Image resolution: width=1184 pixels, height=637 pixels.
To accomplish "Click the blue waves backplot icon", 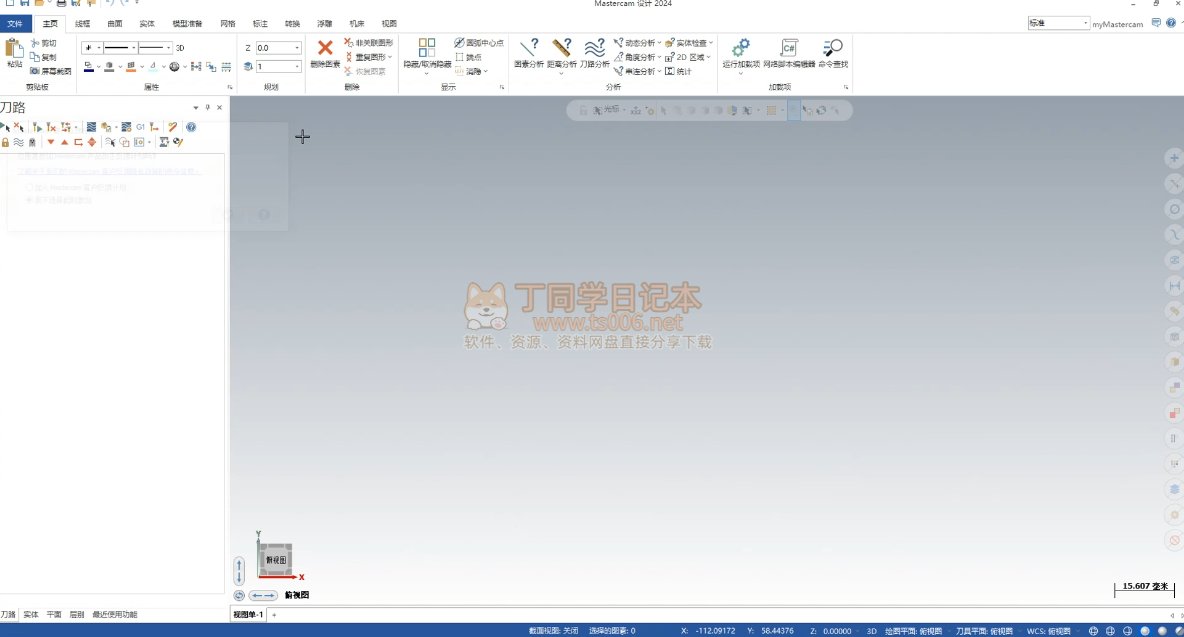I will [91, 127].
